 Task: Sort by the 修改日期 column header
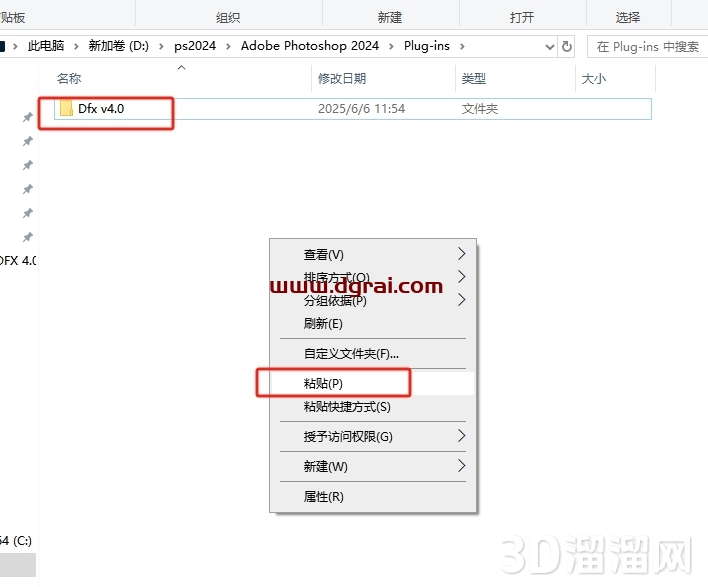pyautogui.click(x=342, y=79)
